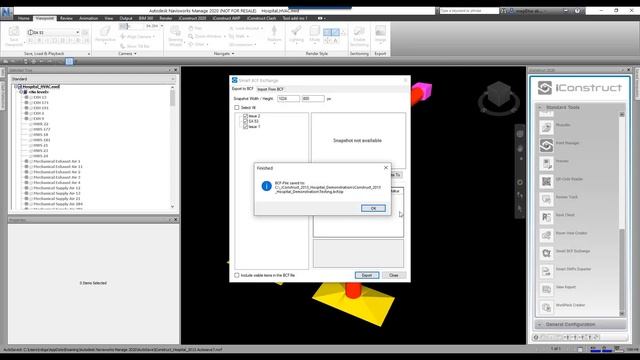Collapse the Hospital_HVAC root node

coord(16,87)
